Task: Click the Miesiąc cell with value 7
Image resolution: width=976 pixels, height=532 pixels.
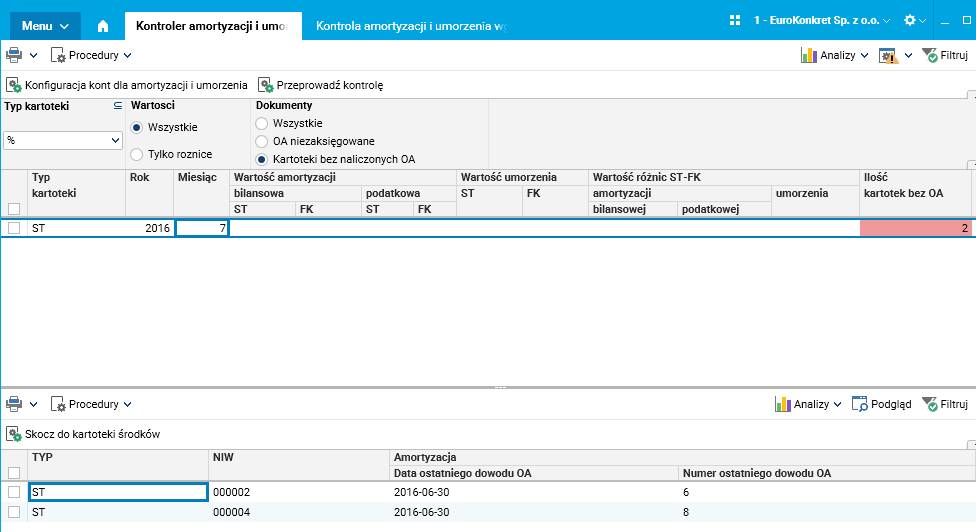Action: coord(202,228)
